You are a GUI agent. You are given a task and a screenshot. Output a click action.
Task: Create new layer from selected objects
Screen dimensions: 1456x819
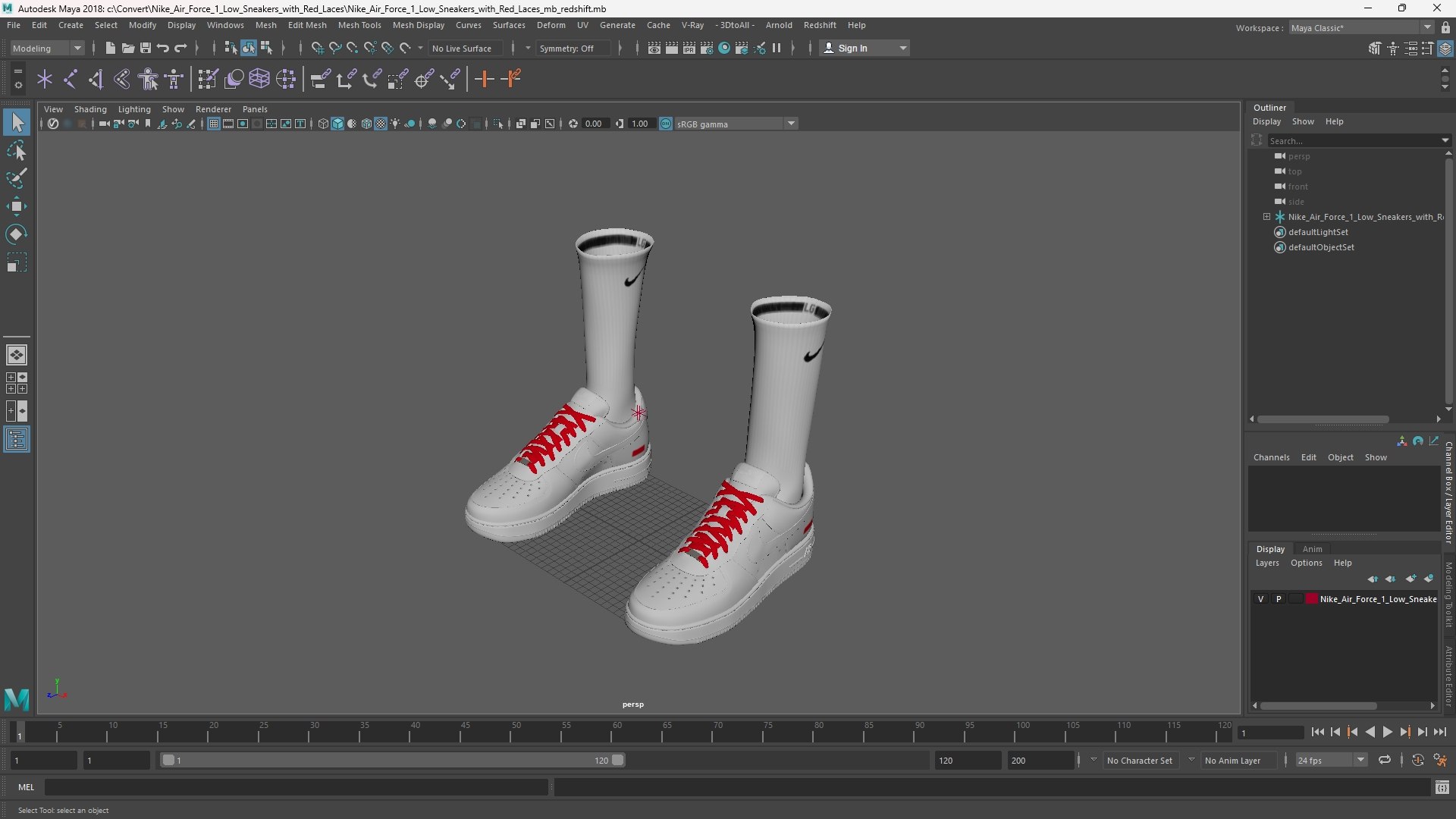(x=1429, y=579)
